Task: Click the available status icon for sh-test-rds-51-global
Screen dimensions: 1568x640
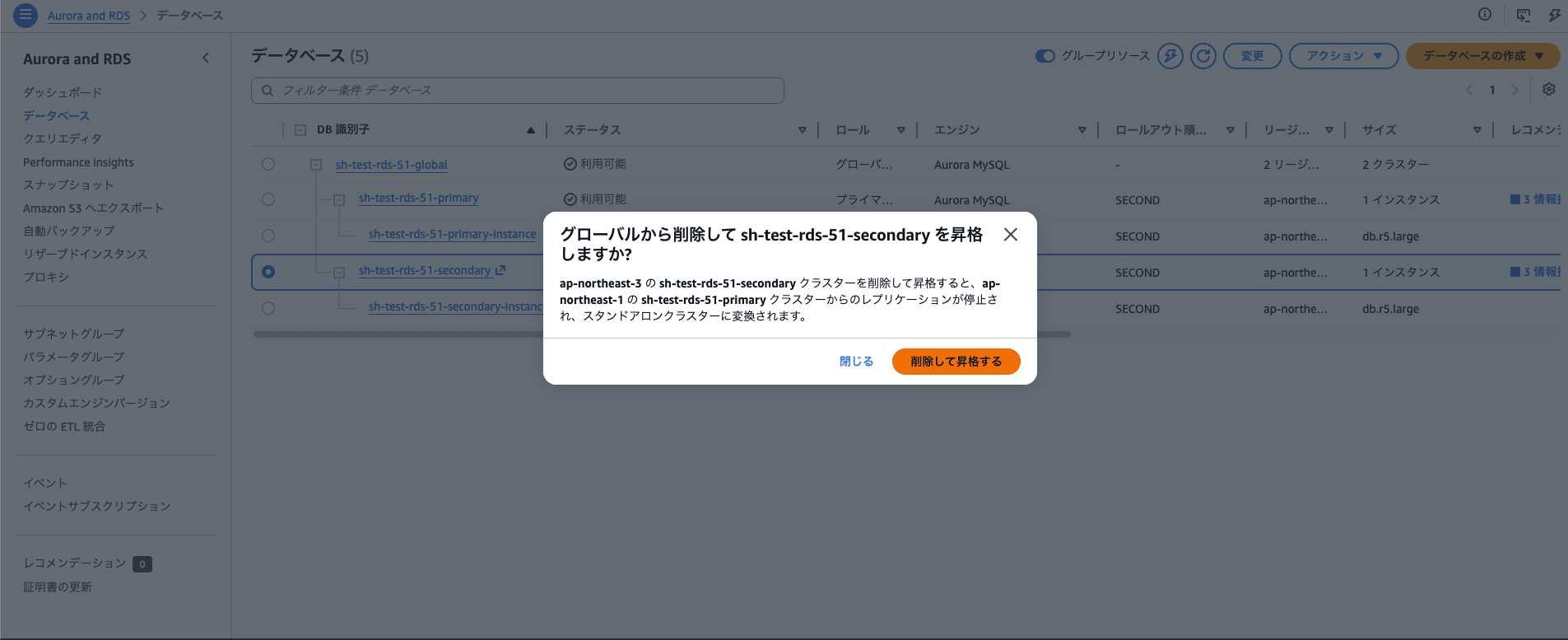Action: point(570,164)
